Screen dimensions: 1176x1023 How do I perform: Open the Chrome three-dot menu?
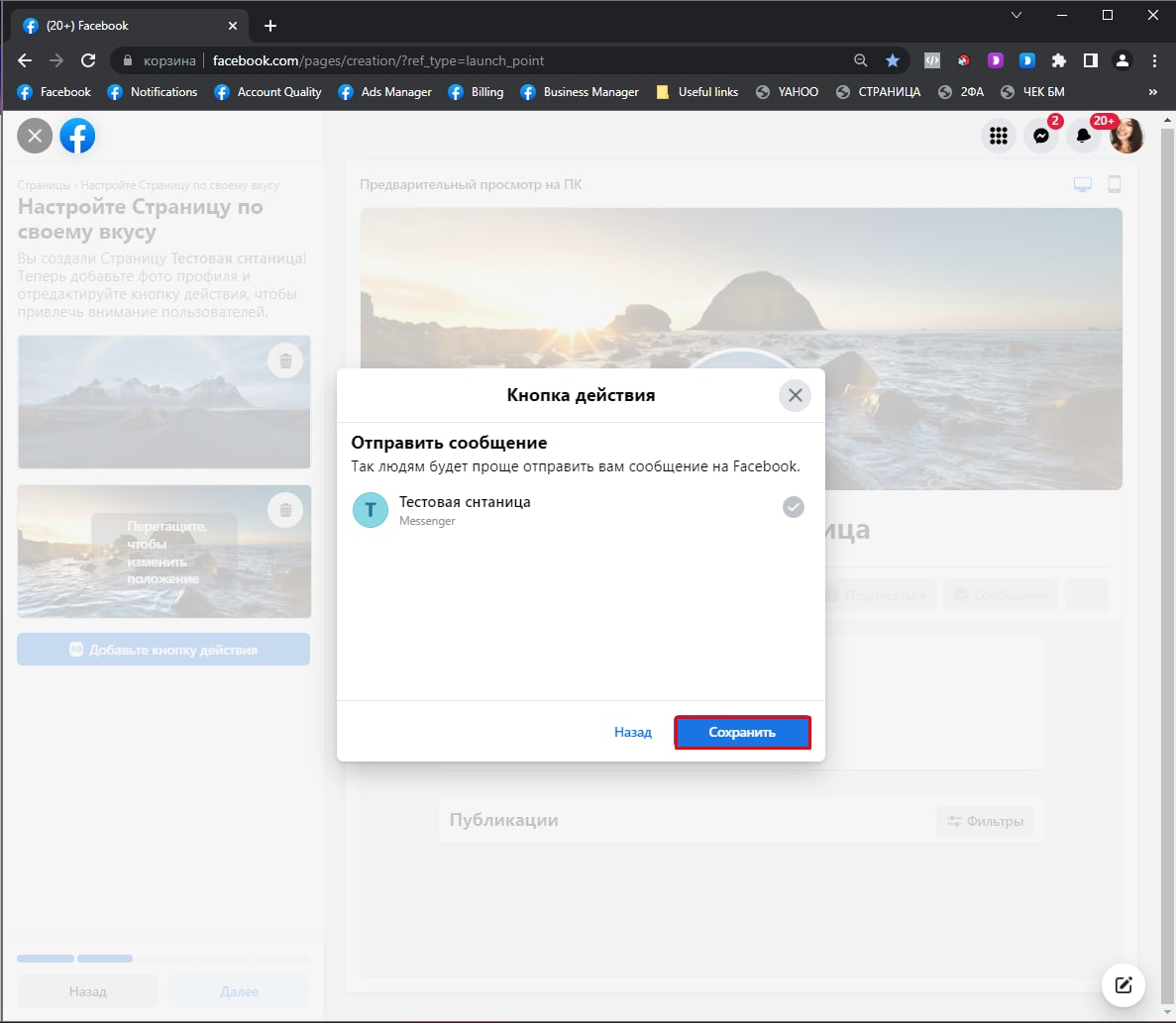tap(1154, 60)
